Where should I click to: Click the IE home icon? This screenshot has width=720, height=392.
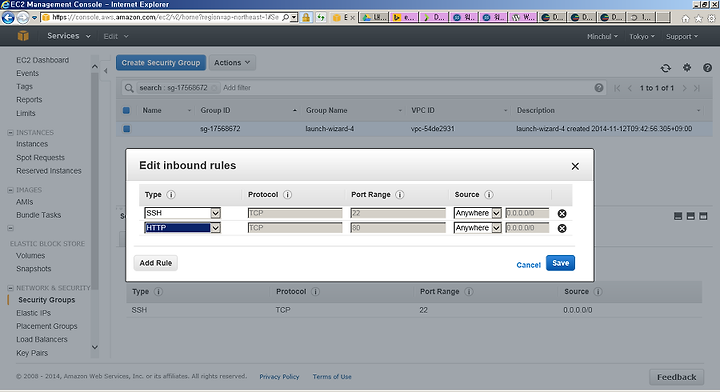click(x=685, y=18)
